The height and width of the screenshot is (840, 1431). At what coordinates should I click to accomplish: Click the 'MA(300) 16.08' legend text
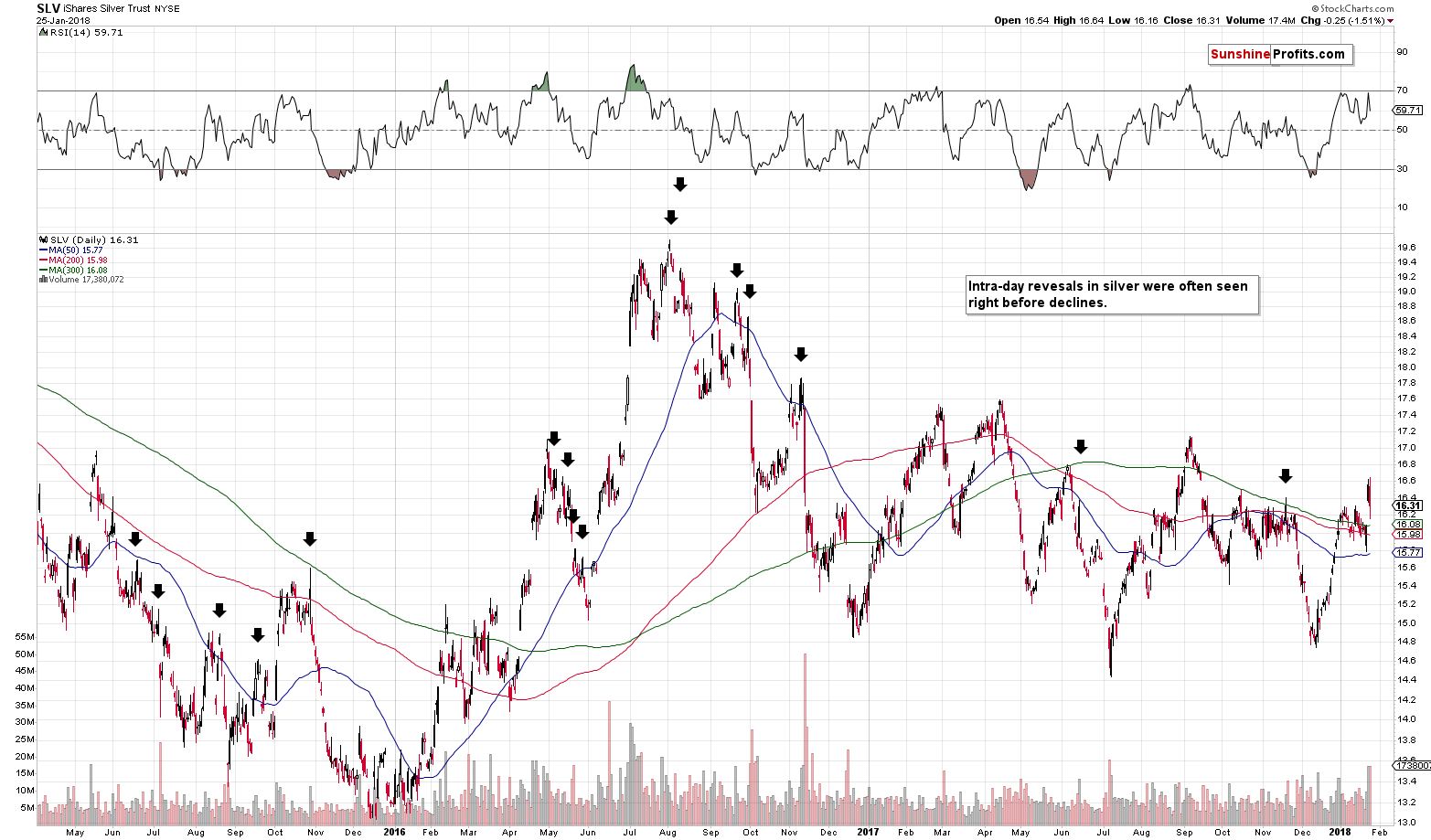point(78,270)
